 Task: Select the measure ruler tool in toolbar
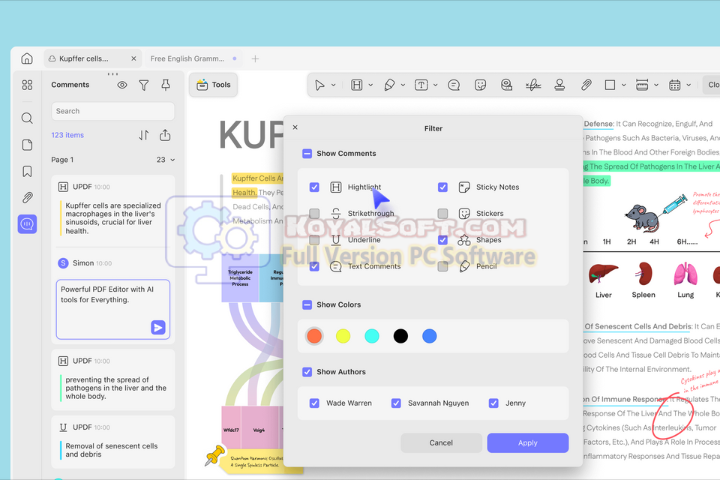642,85
